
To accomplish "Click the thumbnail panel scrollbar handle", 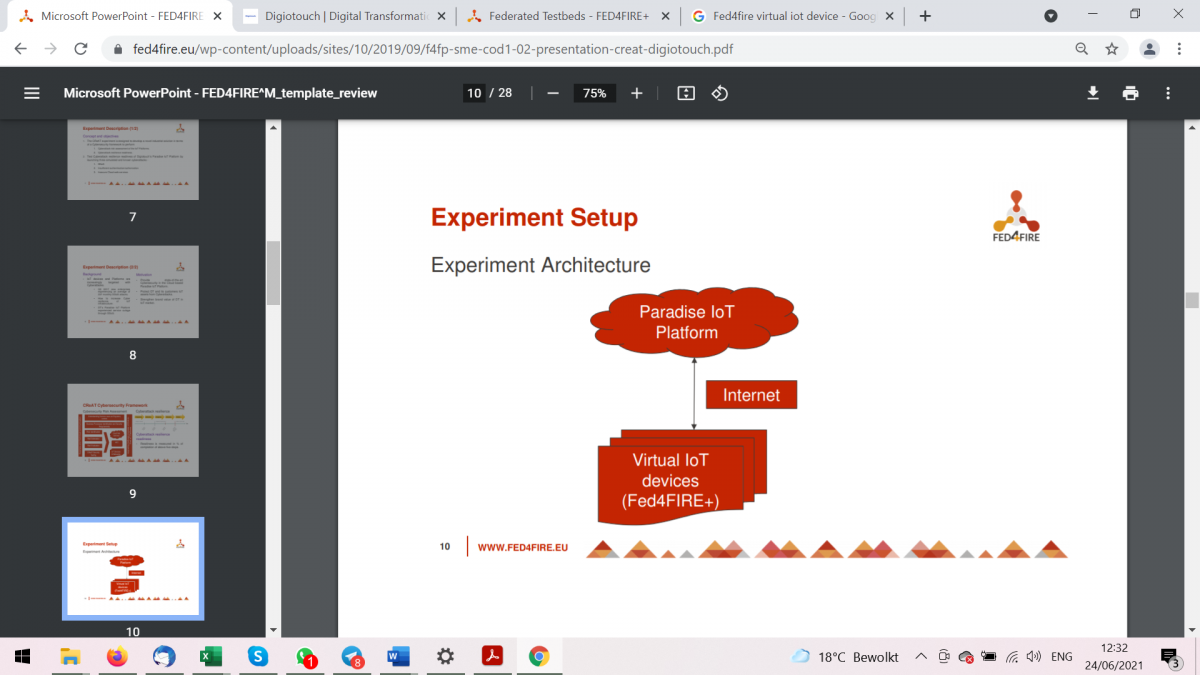I will tap(273, 272).
